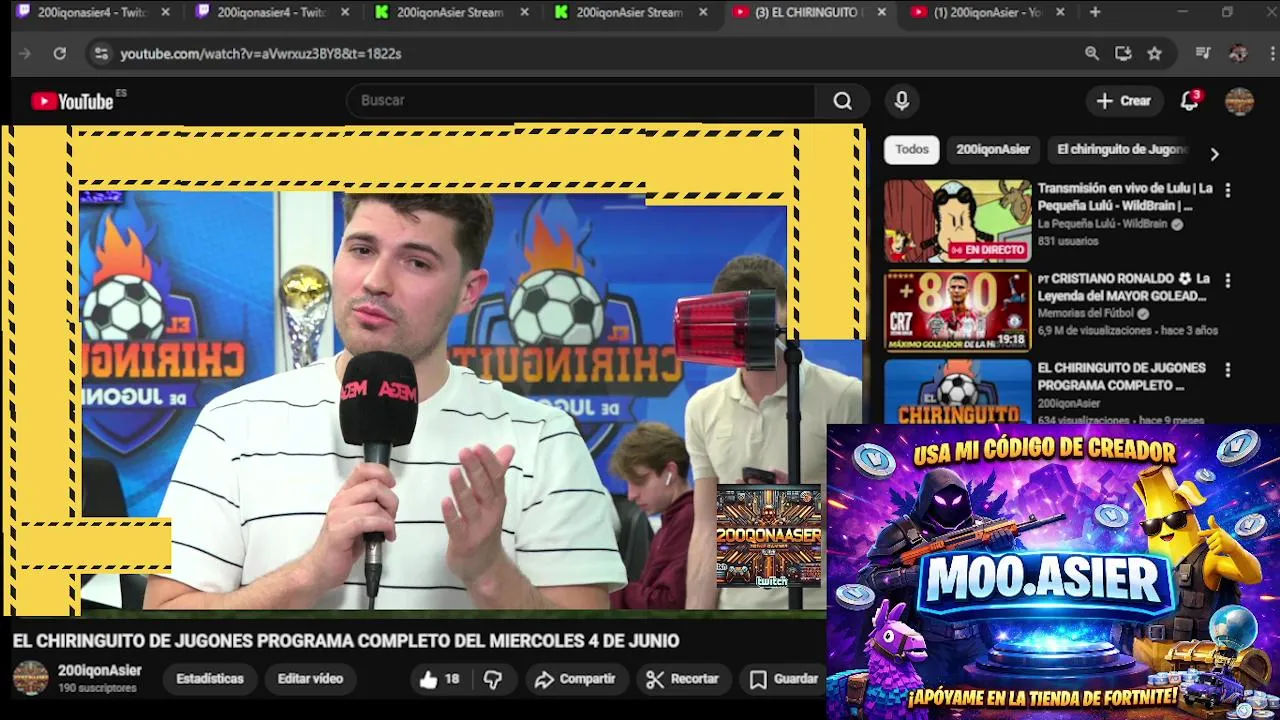Open 'EL CHIRINGUITO DE JUGONES PROGRAMA COMPLETO' sidebar title
Image resolution: width=1280 pixels, height=720 pixels.
1121,377
